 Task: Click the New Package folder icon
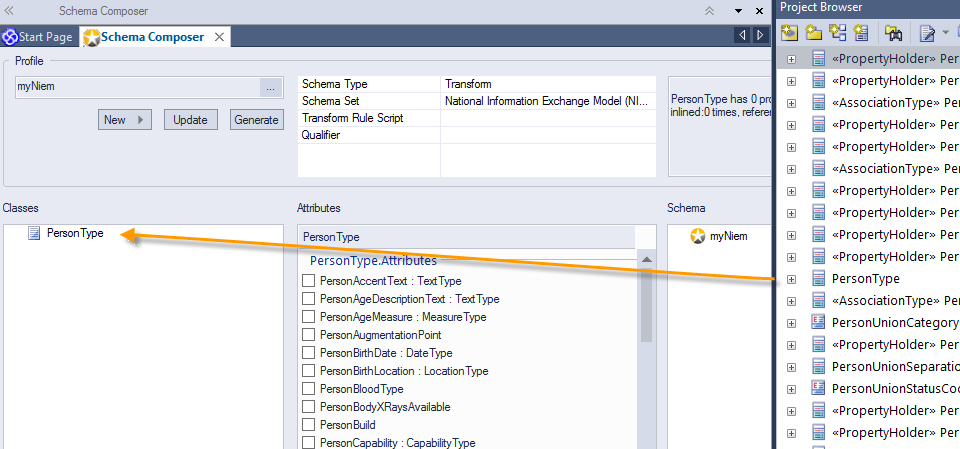(813, 32)
